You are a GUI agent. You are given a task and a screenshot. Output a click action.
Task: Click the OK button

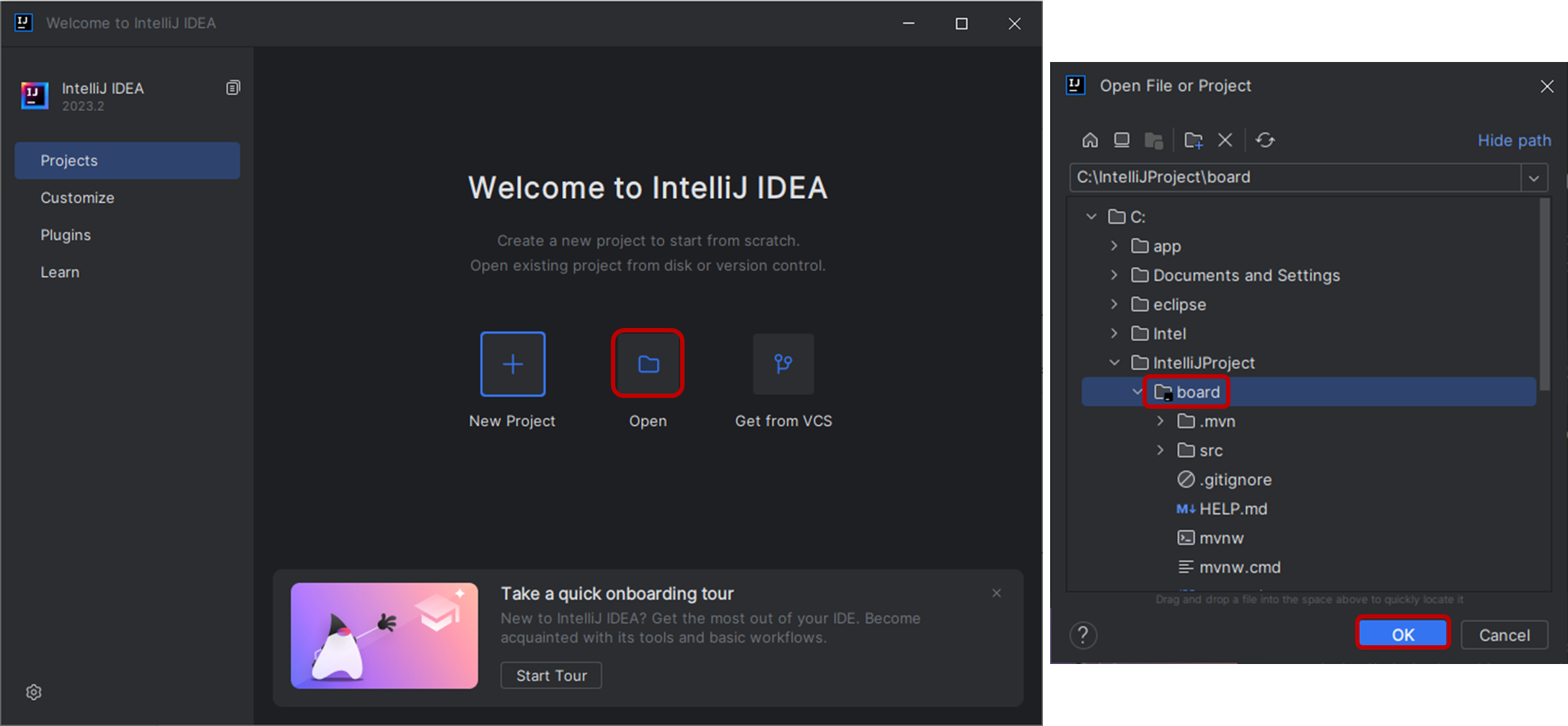tap(1402, 634)
